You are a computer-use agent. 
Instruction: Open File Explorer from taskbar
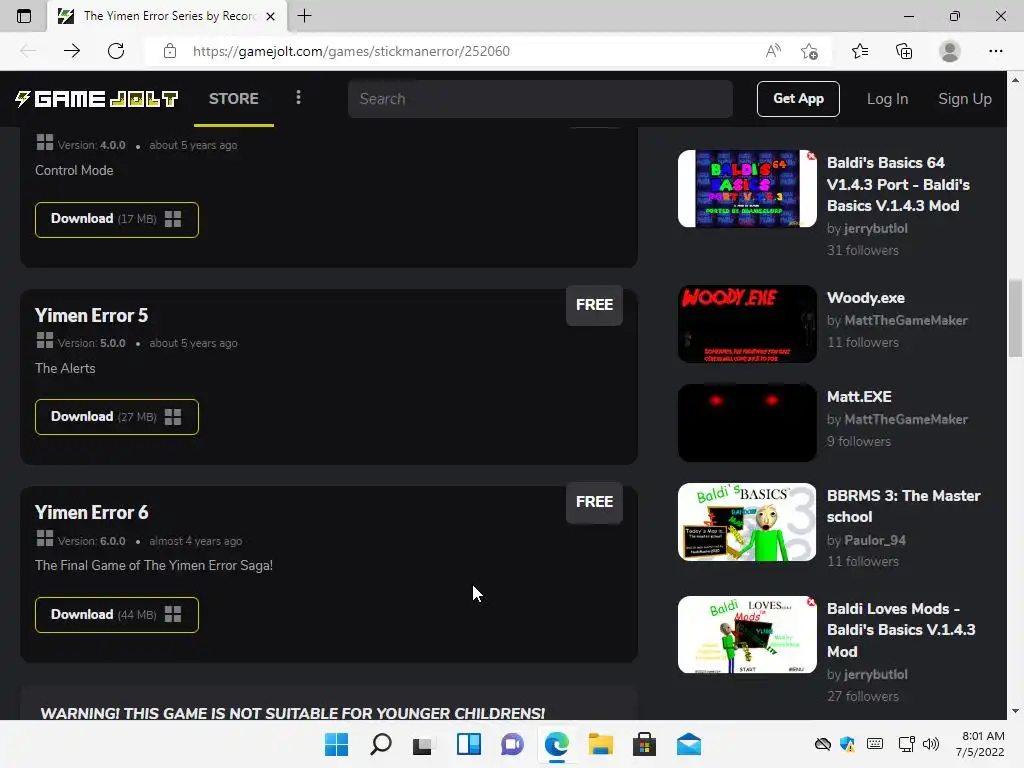tap(601, 744)
